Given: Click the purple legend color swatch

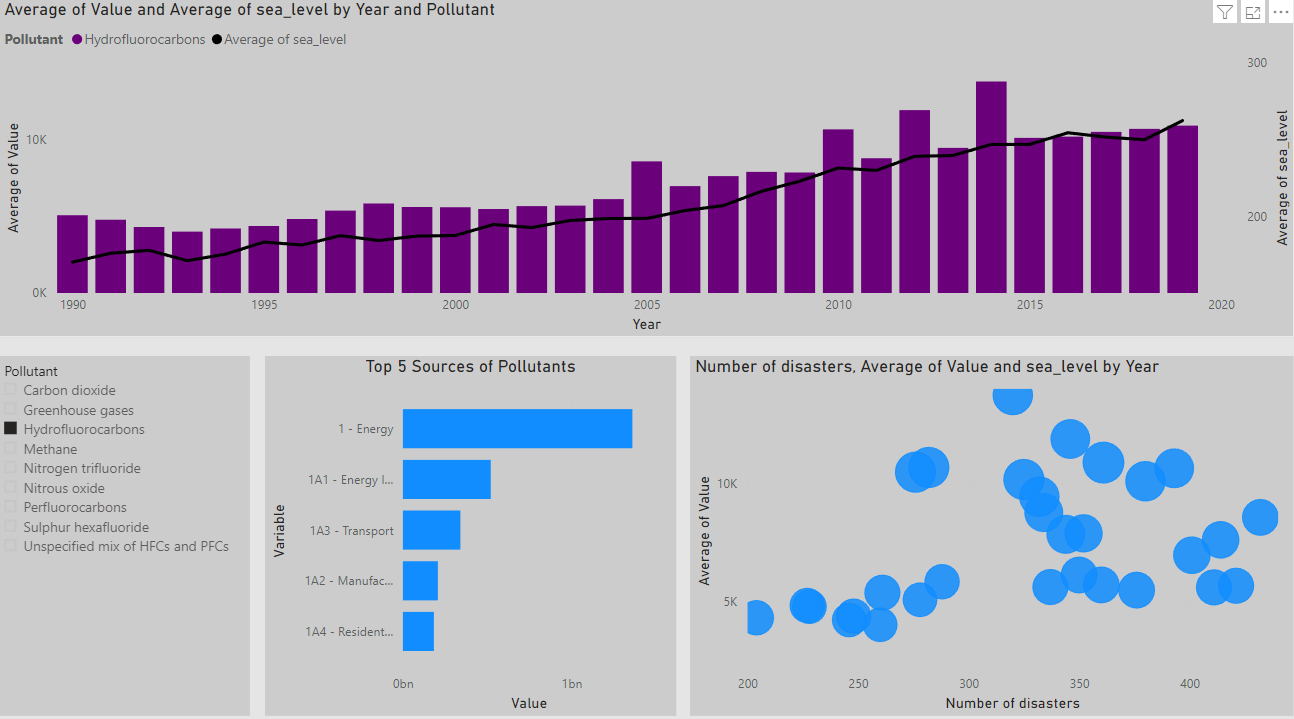Looking at the screenshot, I should tap(78, 39).
